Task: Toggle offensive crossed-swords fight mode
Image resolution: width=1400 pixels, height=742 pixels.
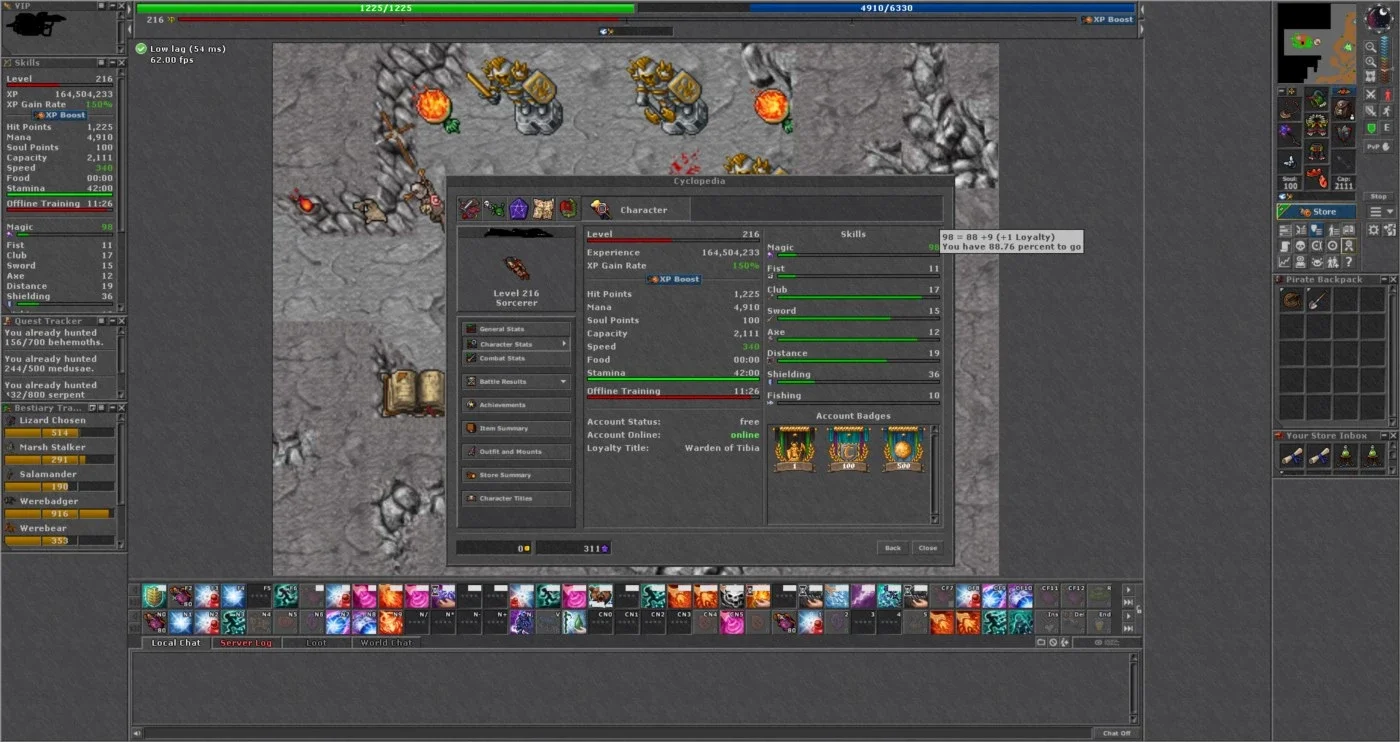Action: pyautogui.click(x=1370, y=94)
